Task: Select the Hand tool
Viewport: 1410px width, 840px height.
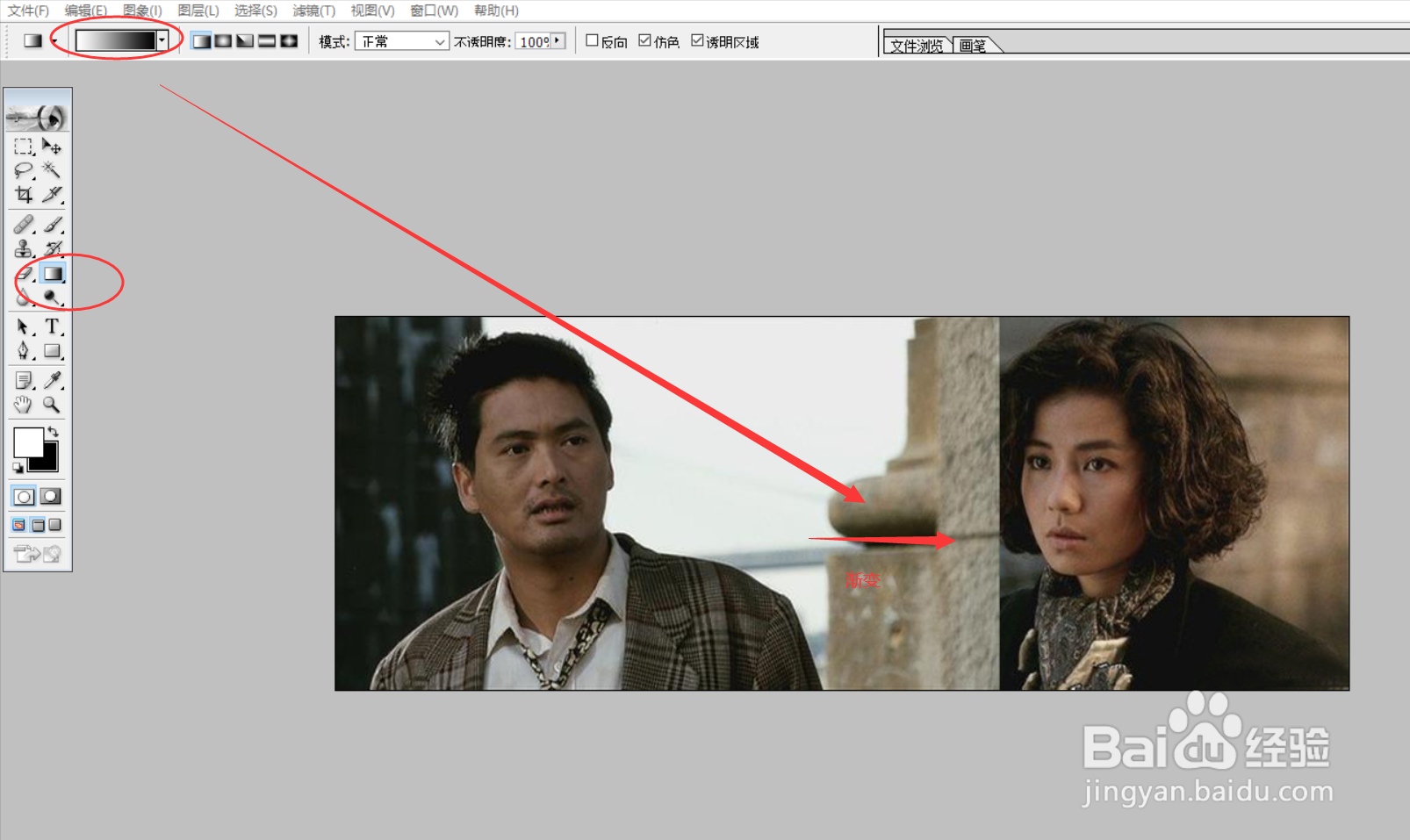Action: click(24, 405)
